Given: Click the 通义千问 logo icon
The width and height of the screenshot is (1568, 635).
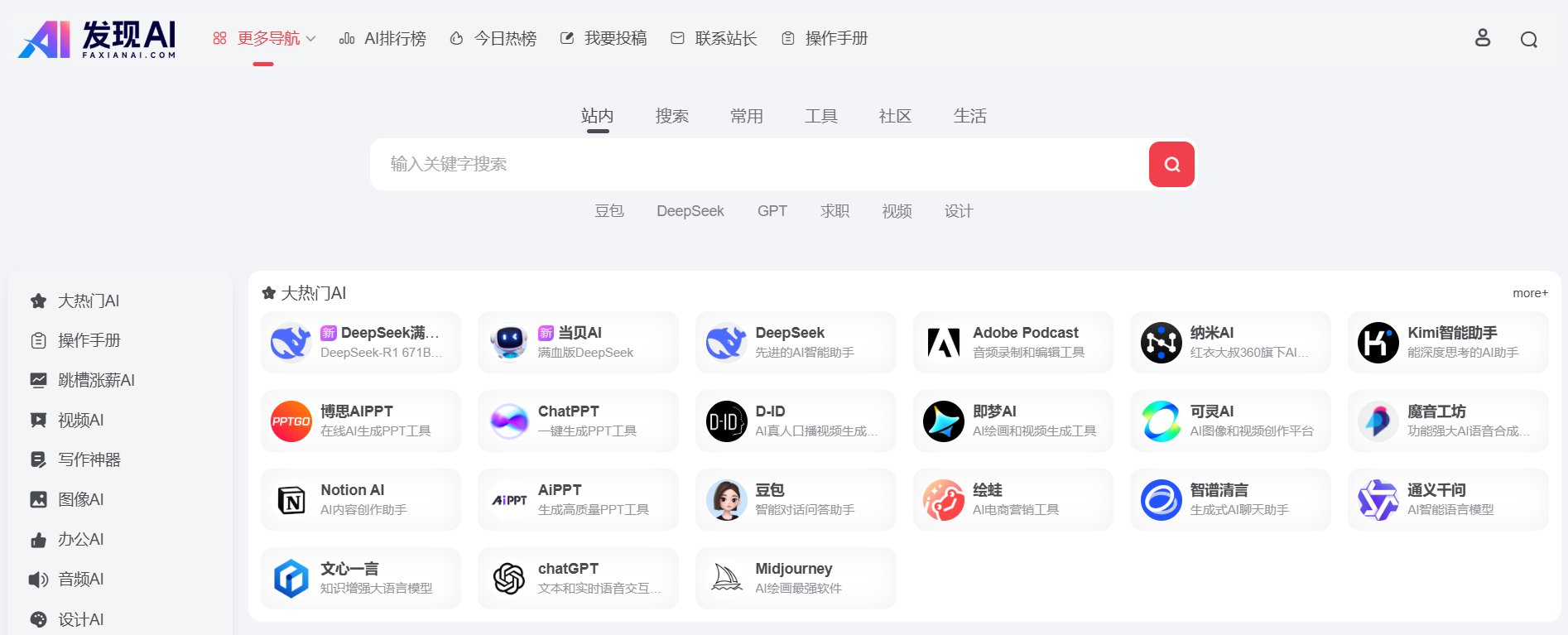Looking at the screenshot, I should pos(1378,499).
